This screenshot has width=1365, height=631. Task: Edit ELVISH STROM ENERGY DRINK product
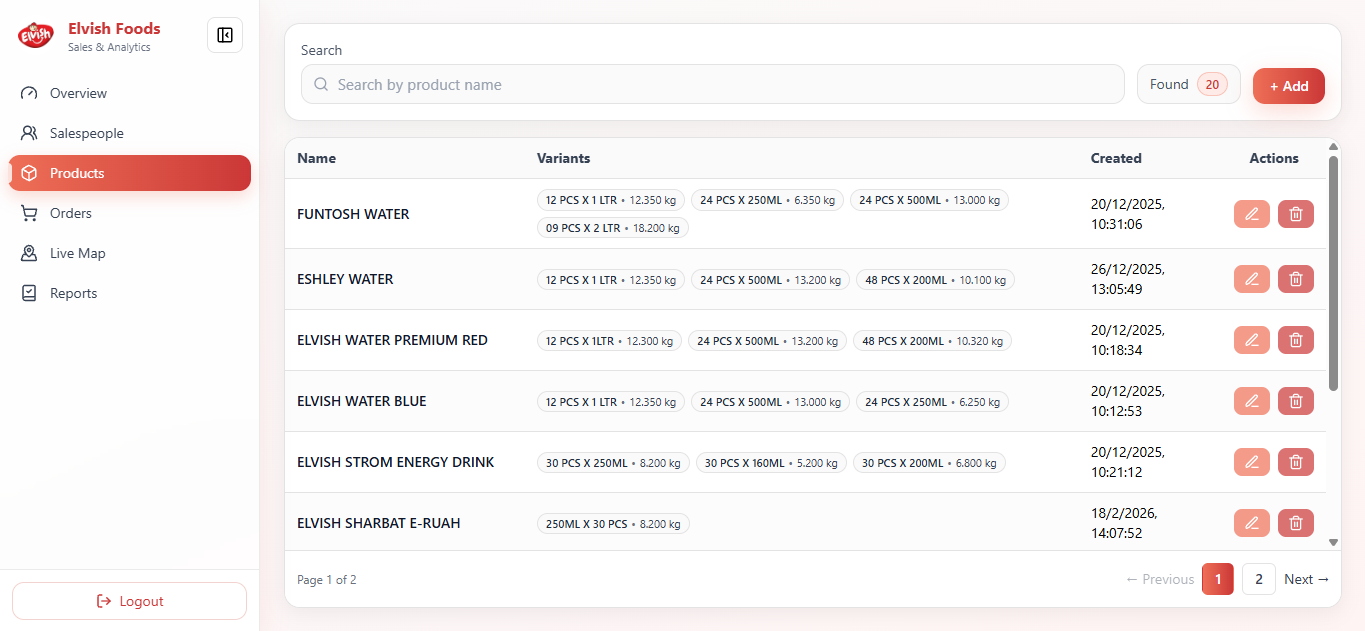1251,462
